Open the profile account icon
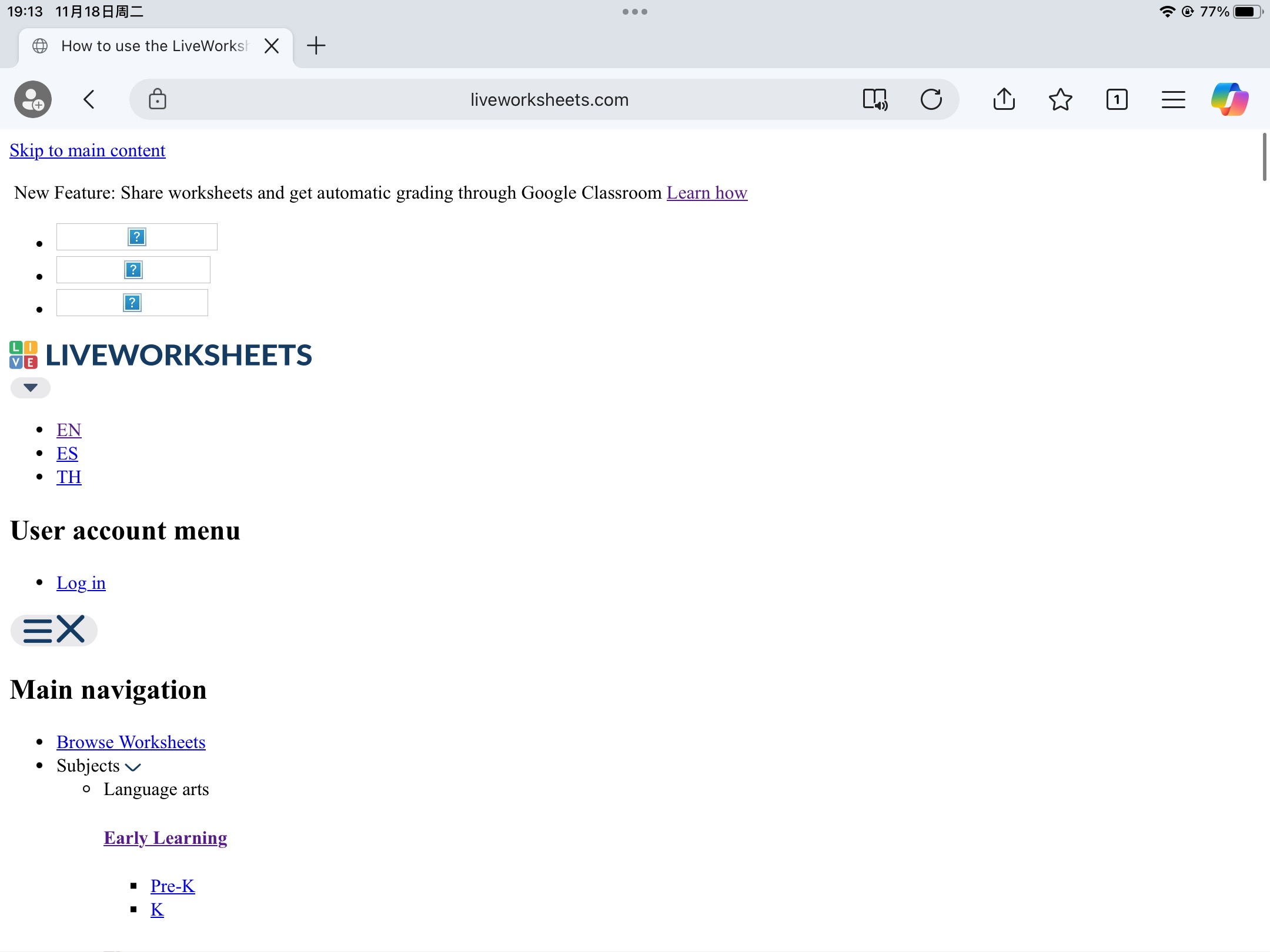The height and width of the screenshot is (952, 1270). [x=33, y=99]
